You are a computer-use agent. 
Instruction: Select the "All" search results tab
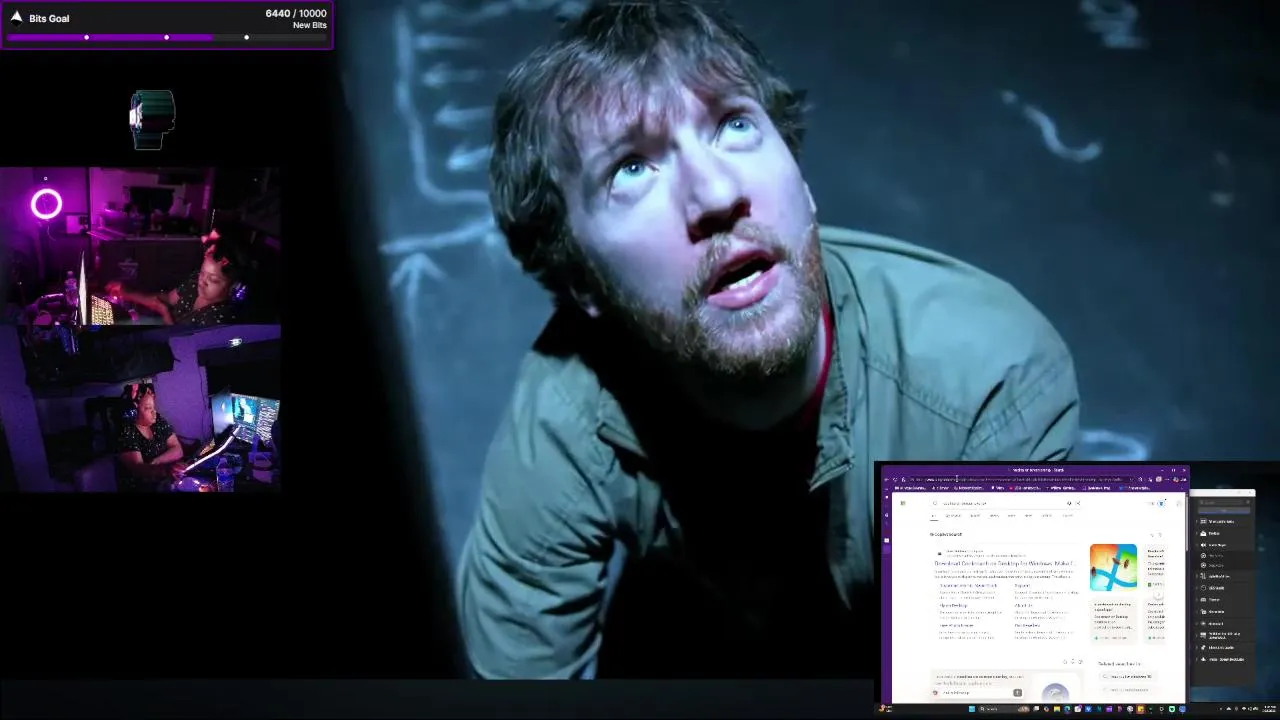934,516
